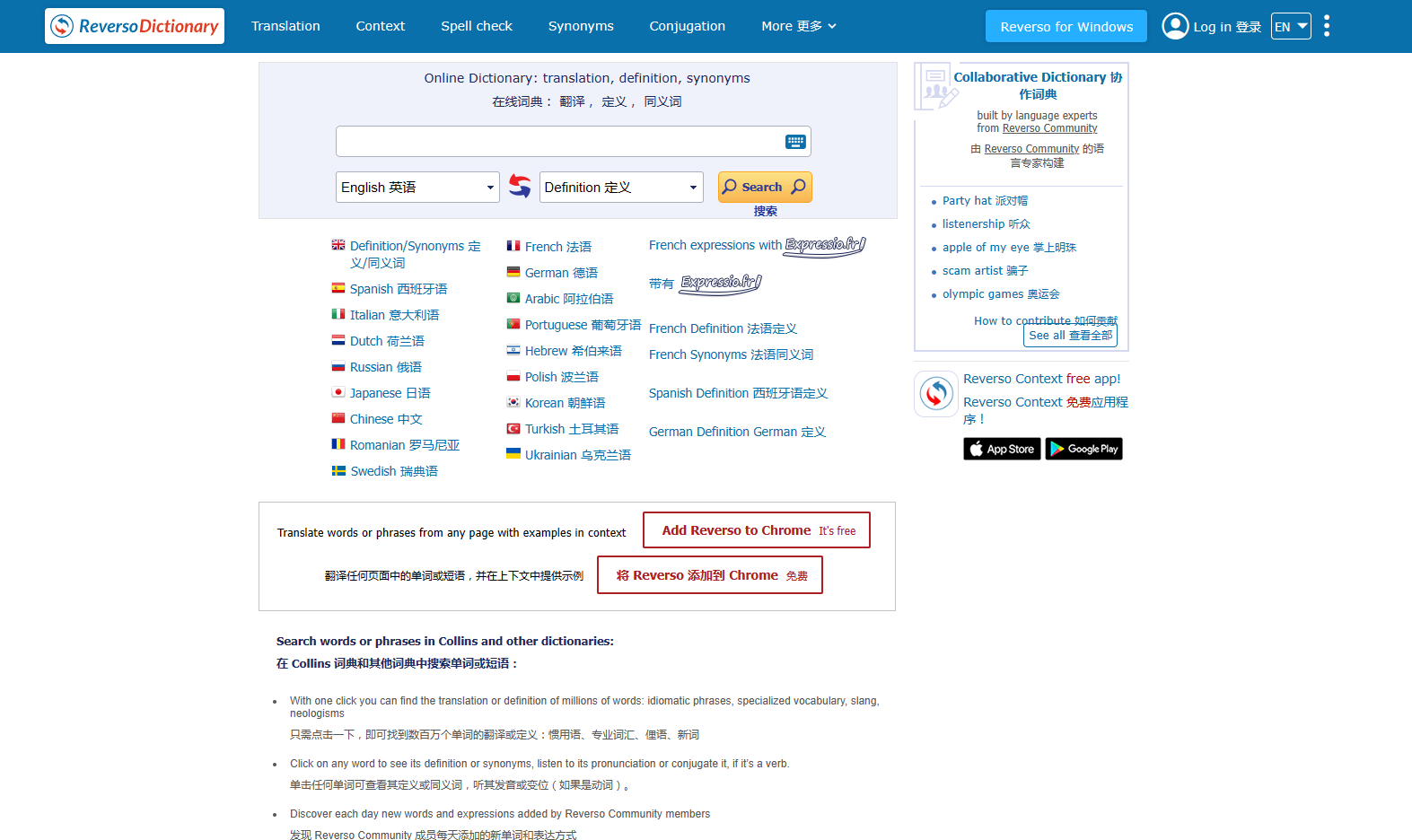Open the Definition/Synonyms link
Screen dimensions: 1412x840
click(415, 254)
